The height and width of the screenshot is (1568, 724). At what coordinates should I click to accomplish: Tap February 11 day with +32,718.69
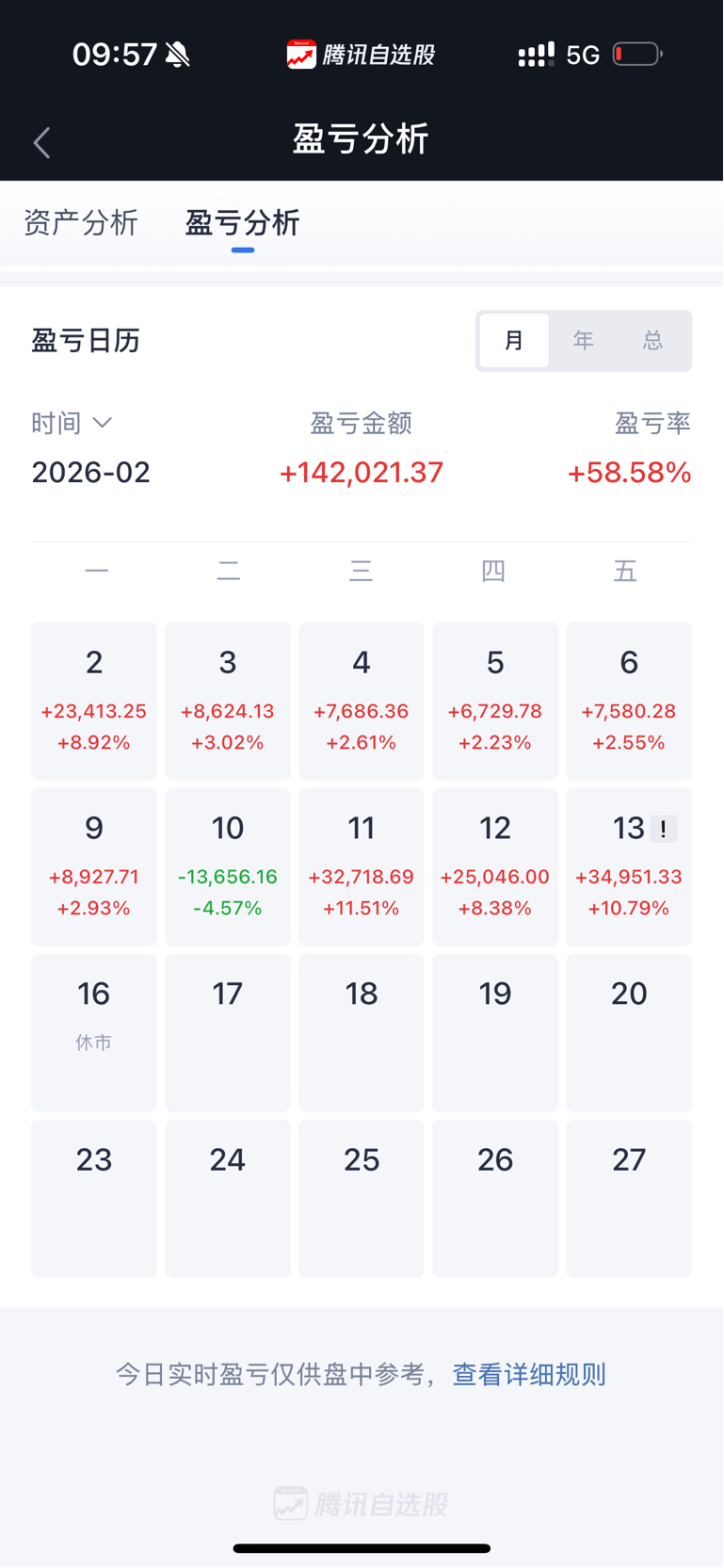[362, 866]
